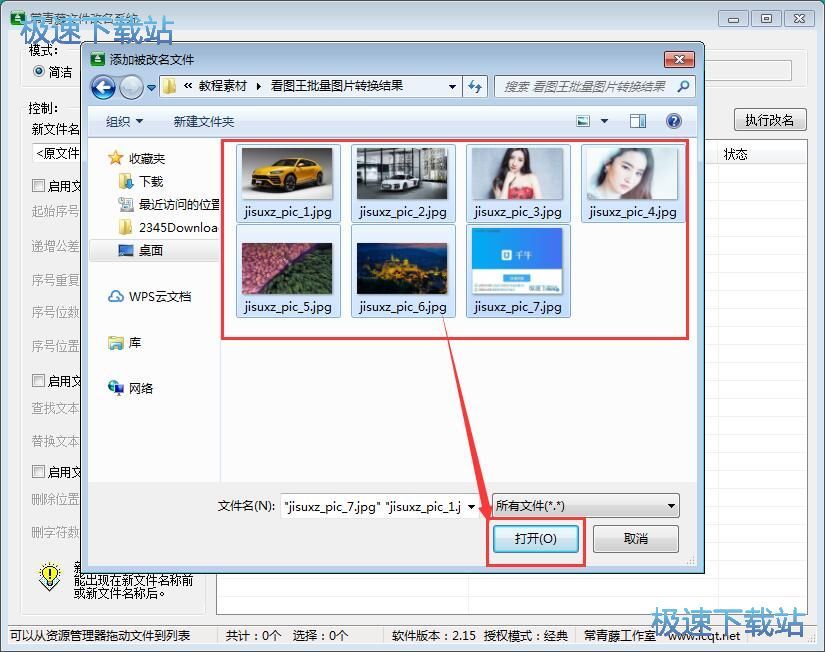The image size is (825, 652).
Task: Click the 文件名 input field
Action: click(373, 506)
